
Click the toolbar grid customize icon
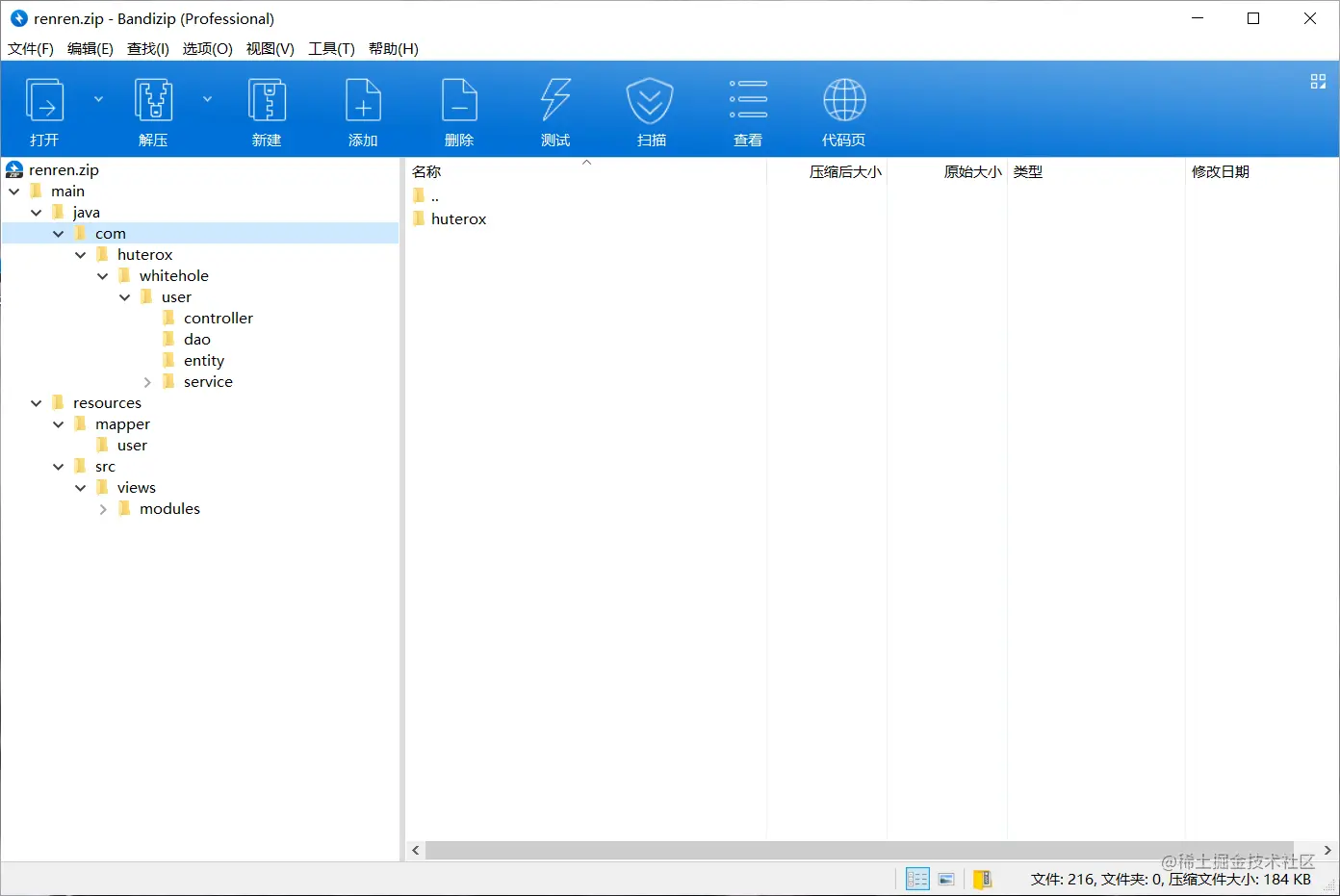tap(1319, 82)
